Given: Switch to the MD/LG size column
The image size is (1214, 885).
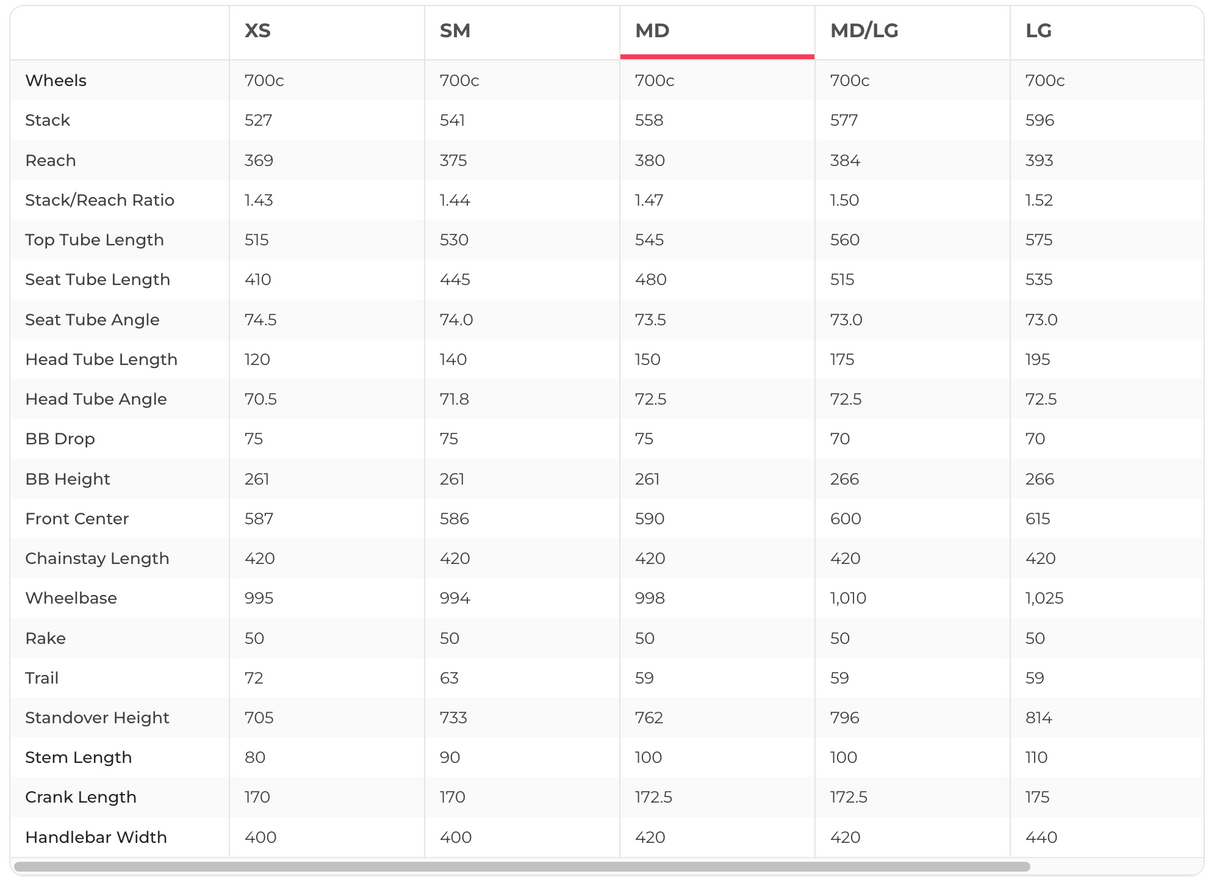Looking at the screenshot, I should tap(864, 31).
